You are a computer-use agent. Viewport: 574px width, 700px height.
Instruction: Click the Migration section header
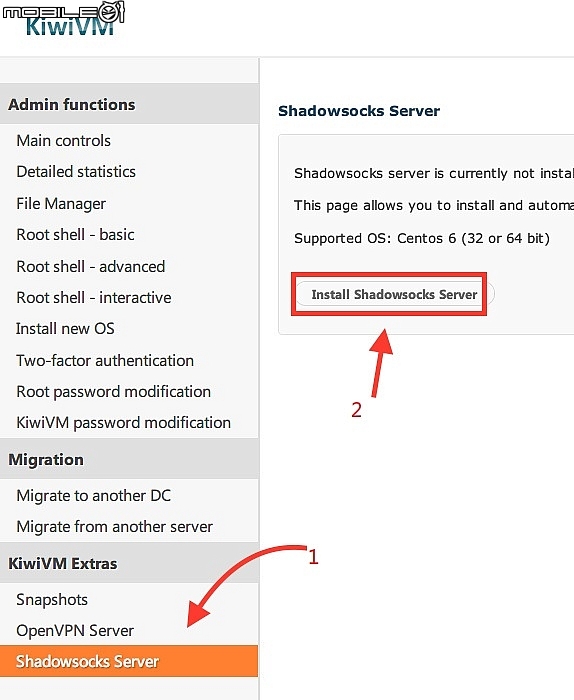point(129,459)
